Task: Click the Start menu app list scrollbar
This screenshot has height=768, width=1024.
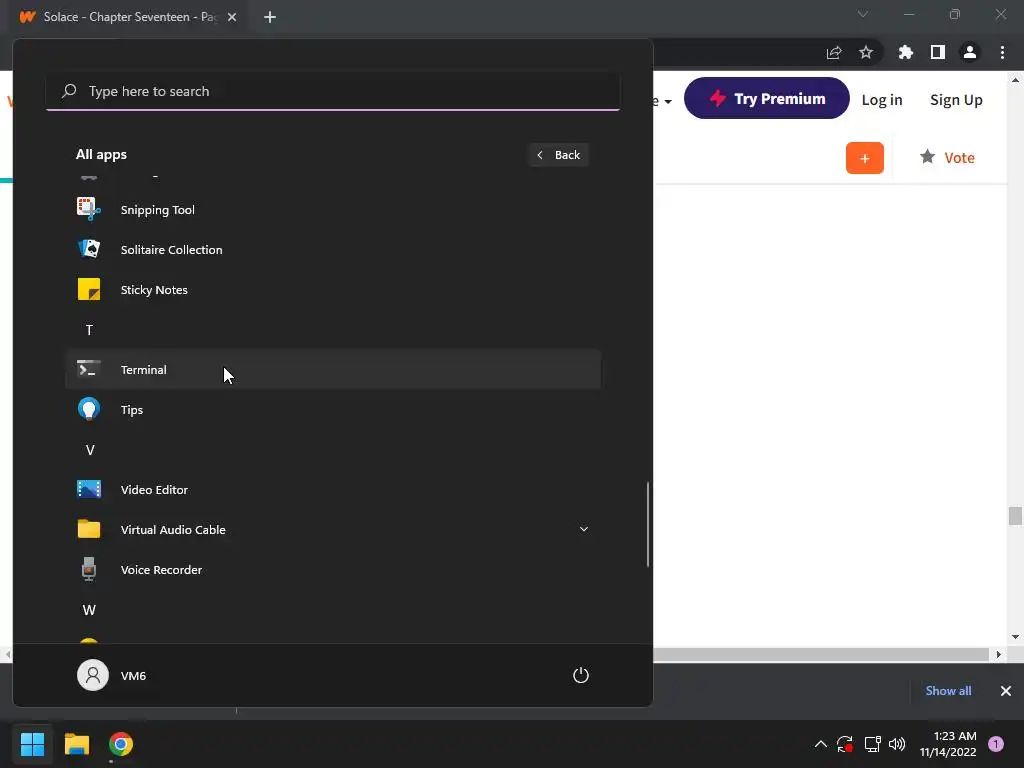Action: point(648,524)
